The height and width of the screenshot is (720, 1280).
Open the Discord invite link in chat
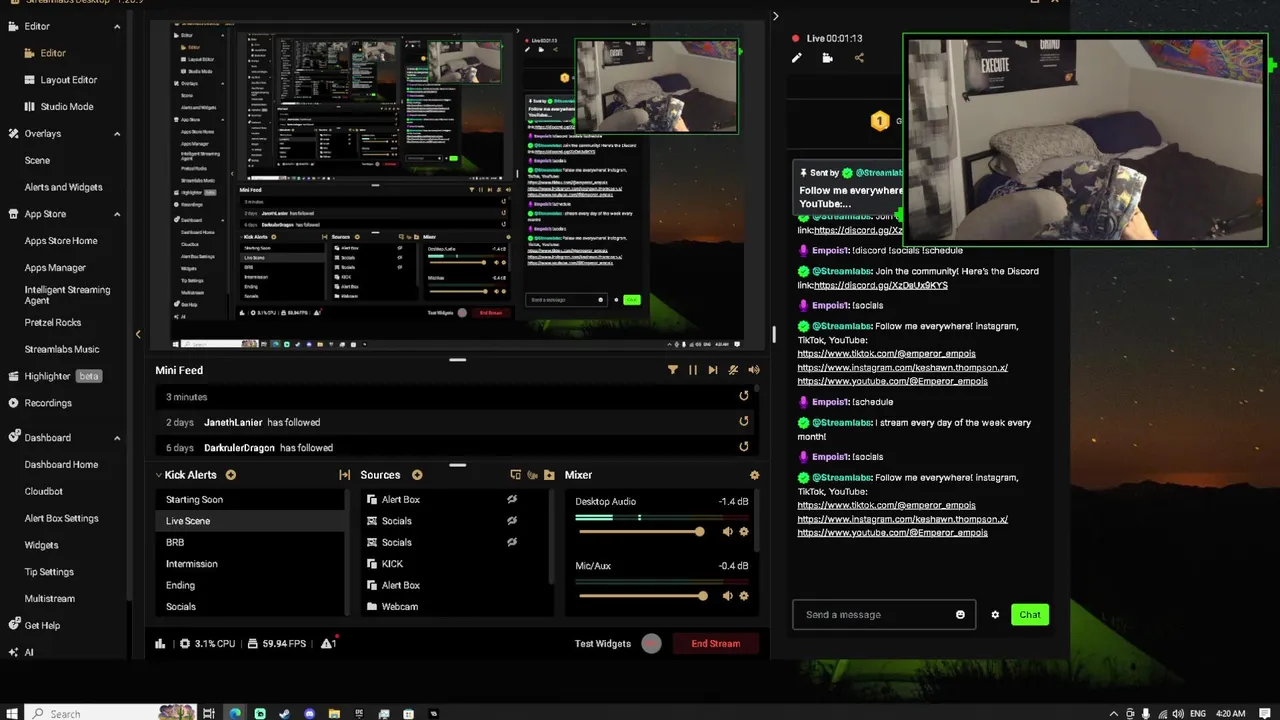pyautogui.click(x=881, y=285)
